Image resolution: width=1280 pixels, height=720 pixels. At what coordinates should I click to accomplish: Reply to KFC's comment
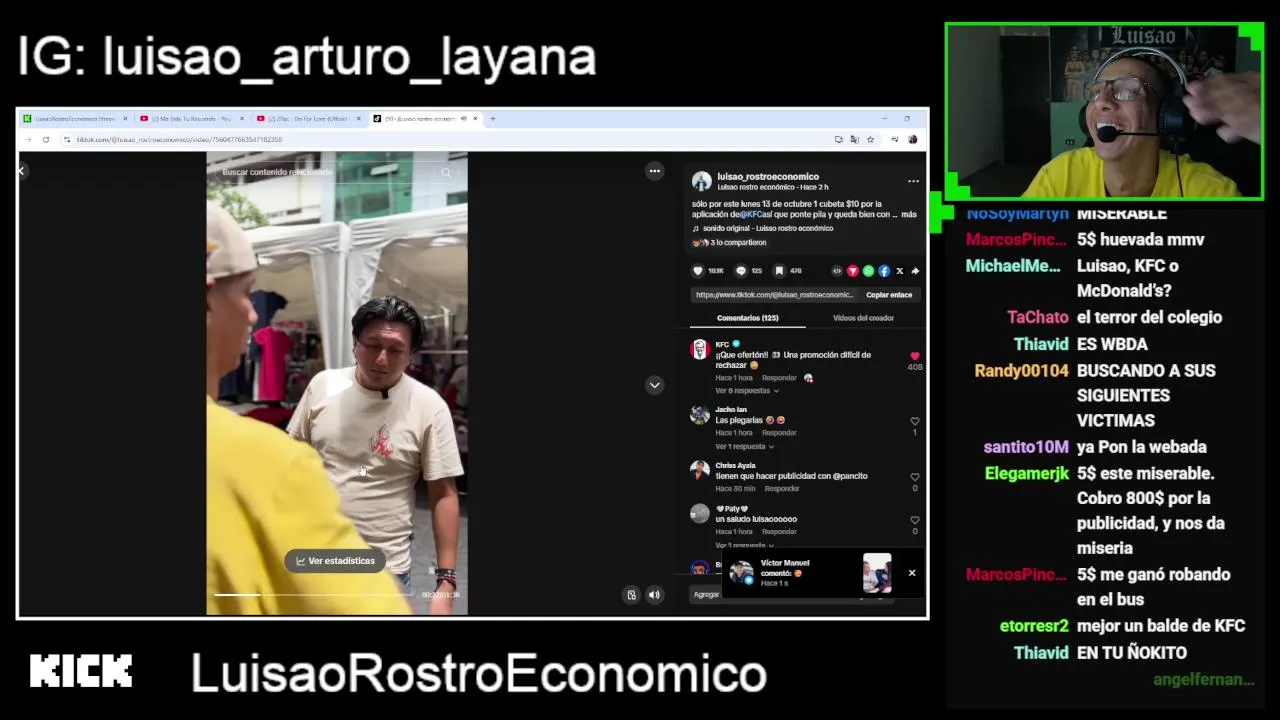coord(779,378)
